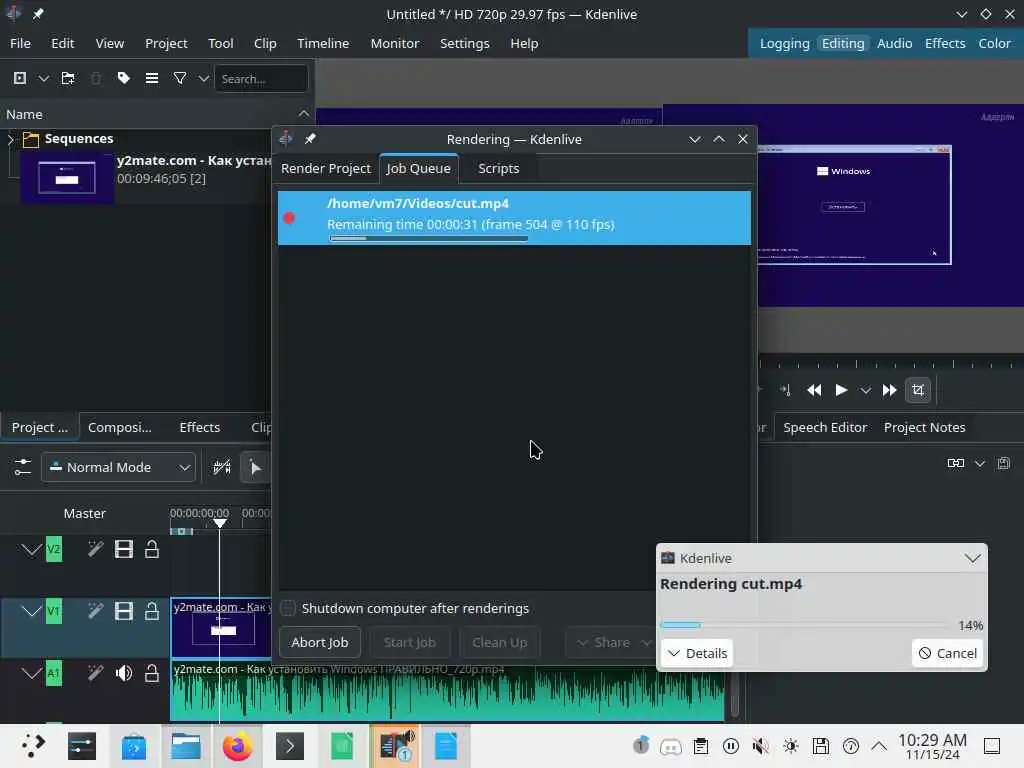Image resolution: width=1024 pixels, height=768 pixels.
Task: Select the y2mate.com clip thumbnail in bin
Action: 67,177
